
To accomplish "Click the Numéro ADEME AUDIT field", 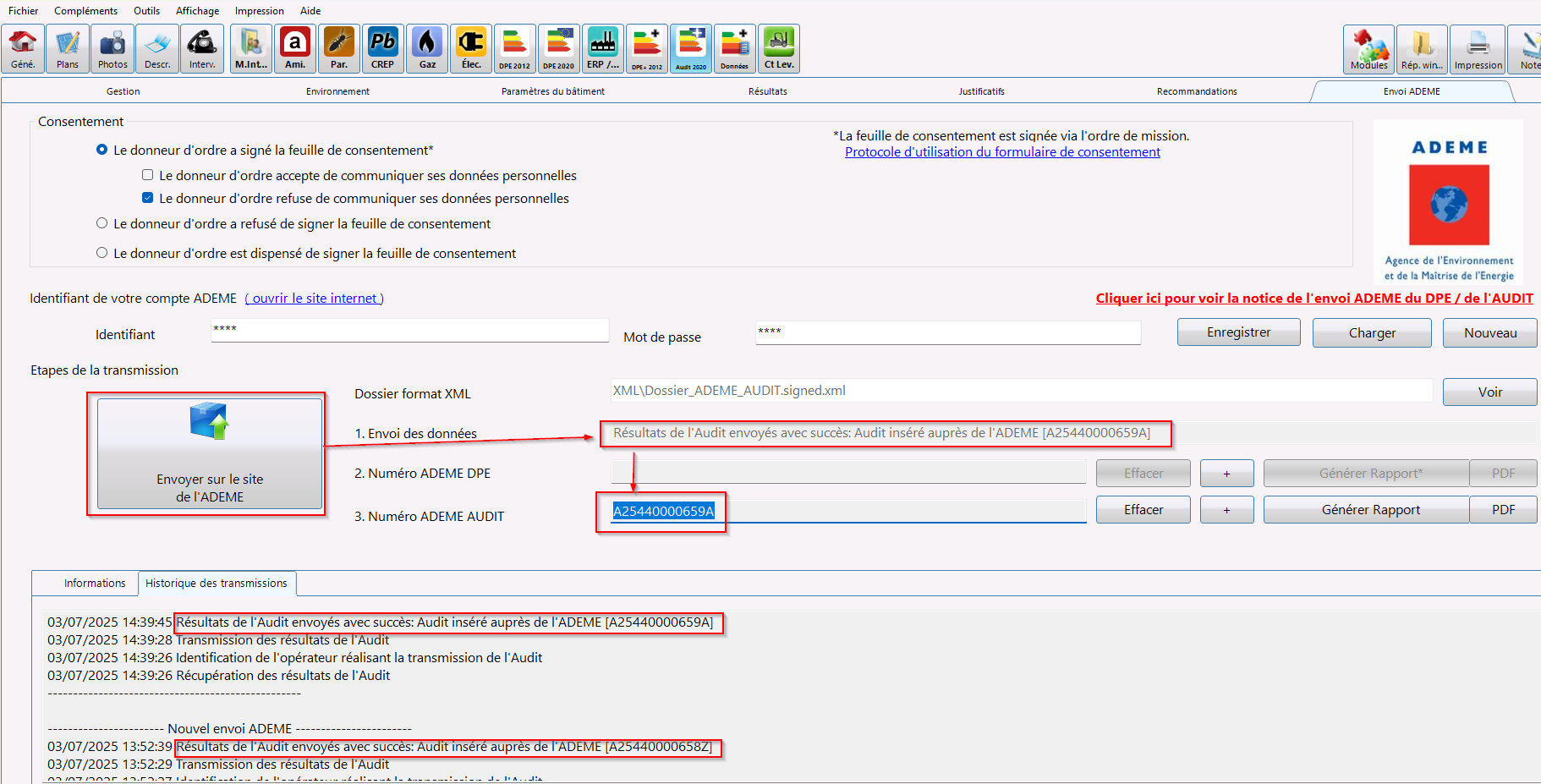I will 848,511.
